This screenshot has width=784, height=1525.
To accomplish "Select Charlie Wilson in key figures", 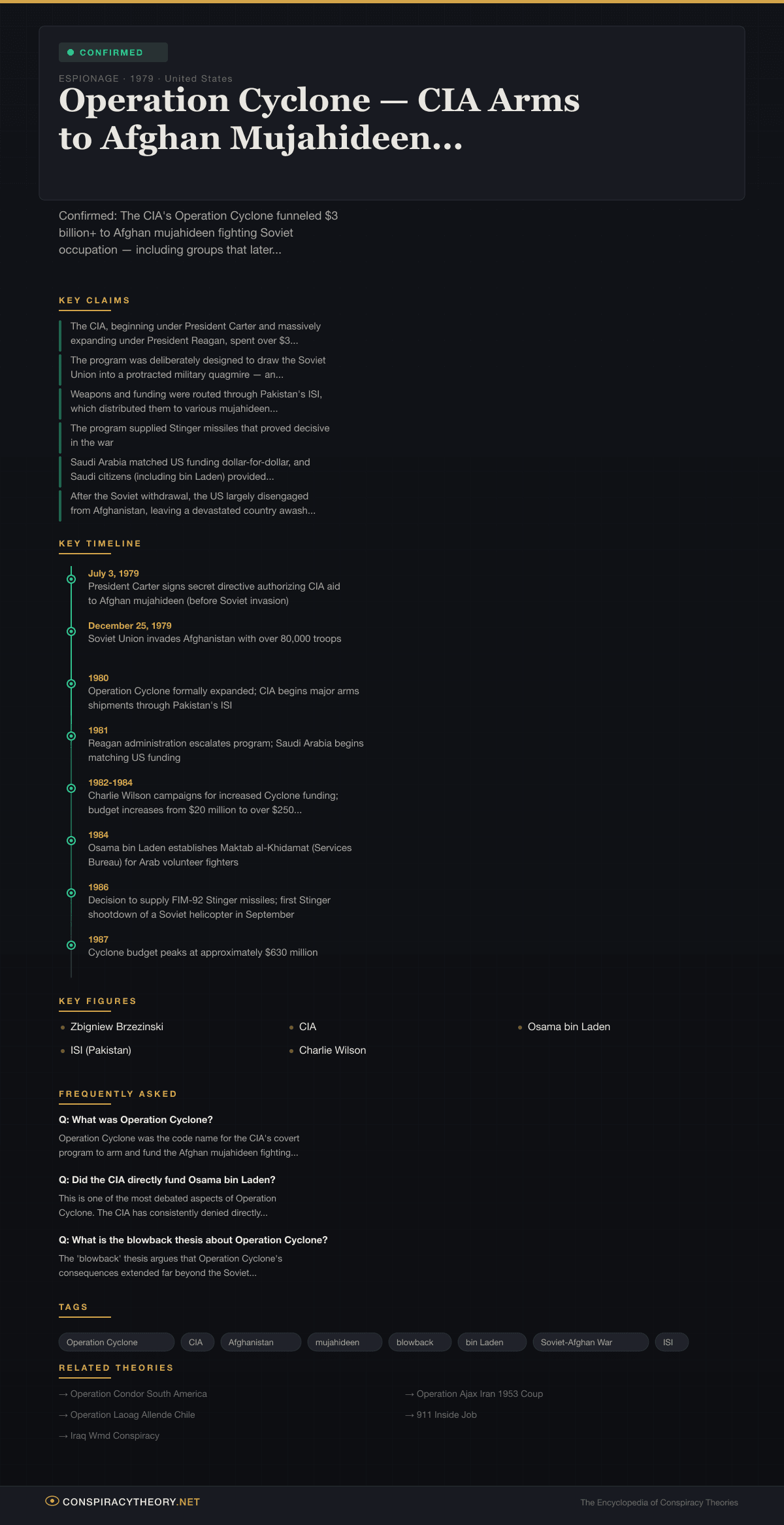I will tap(332, 1050).
